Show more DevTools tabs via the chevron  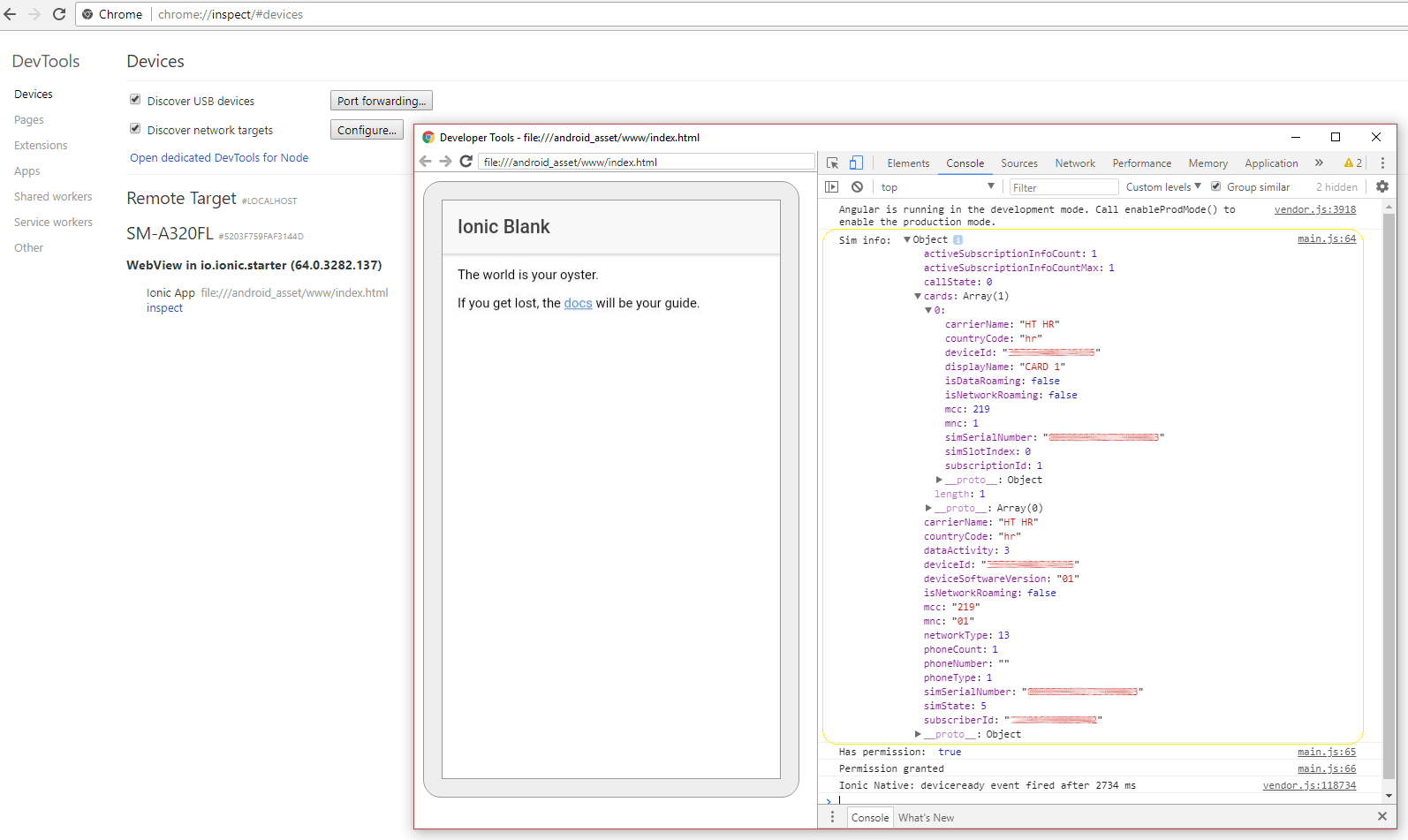(1319, 163)
